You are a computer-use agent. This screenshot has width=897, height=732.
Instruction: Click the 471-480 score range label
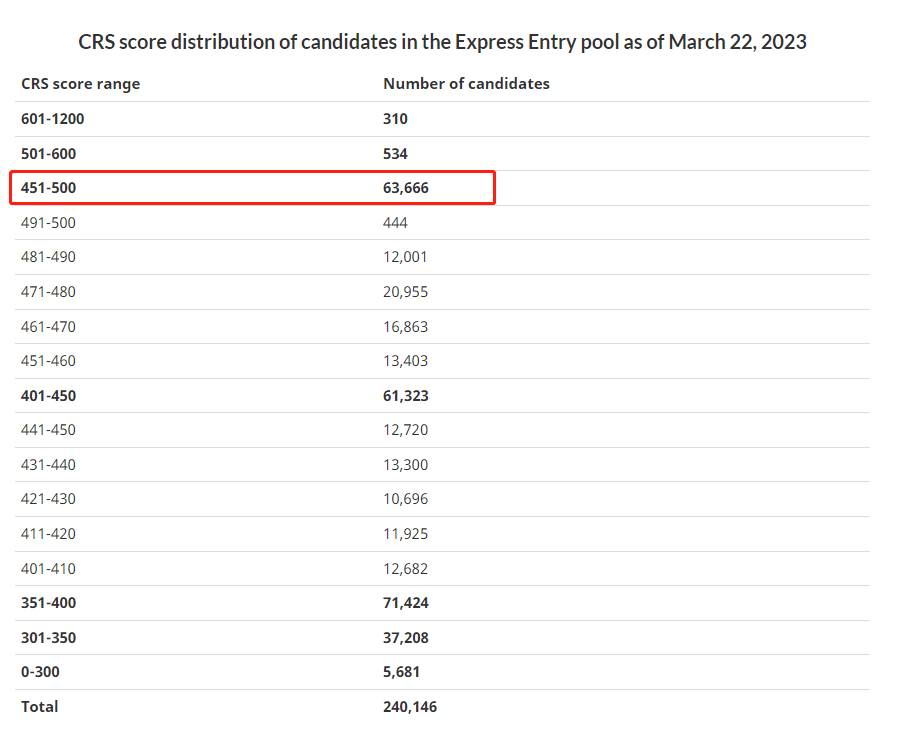click(x=48, y=292)
